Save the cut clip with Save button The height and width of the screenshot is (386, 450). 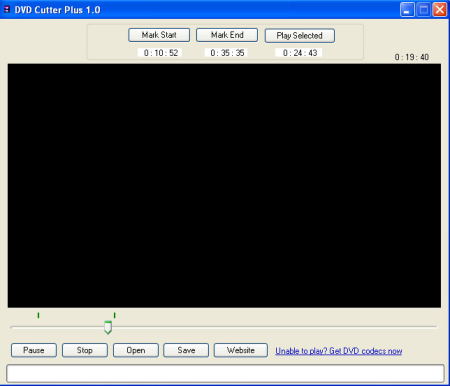186,350
